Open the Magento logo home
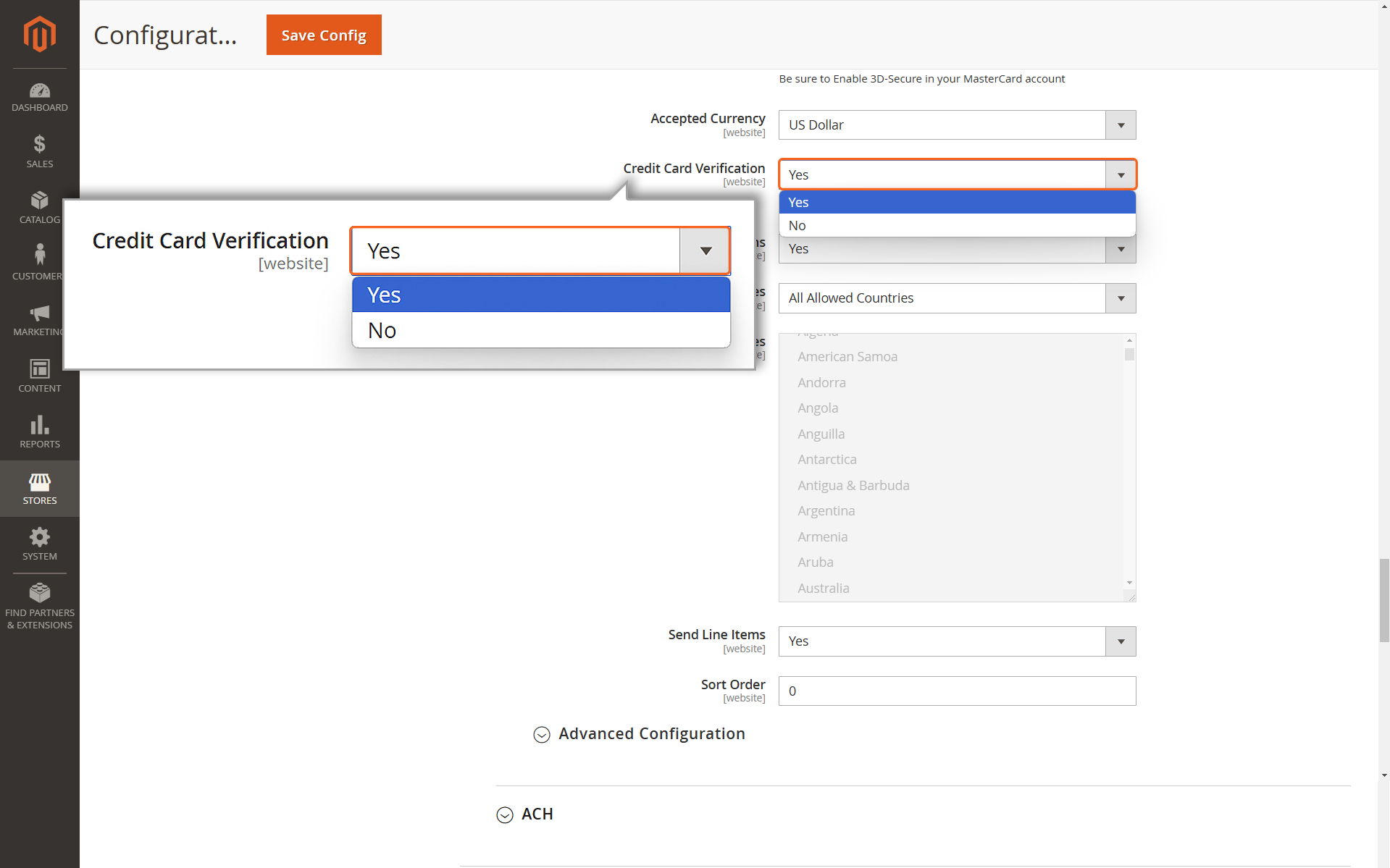Viewport: 1390px width, 868px height. pos(39,34)
